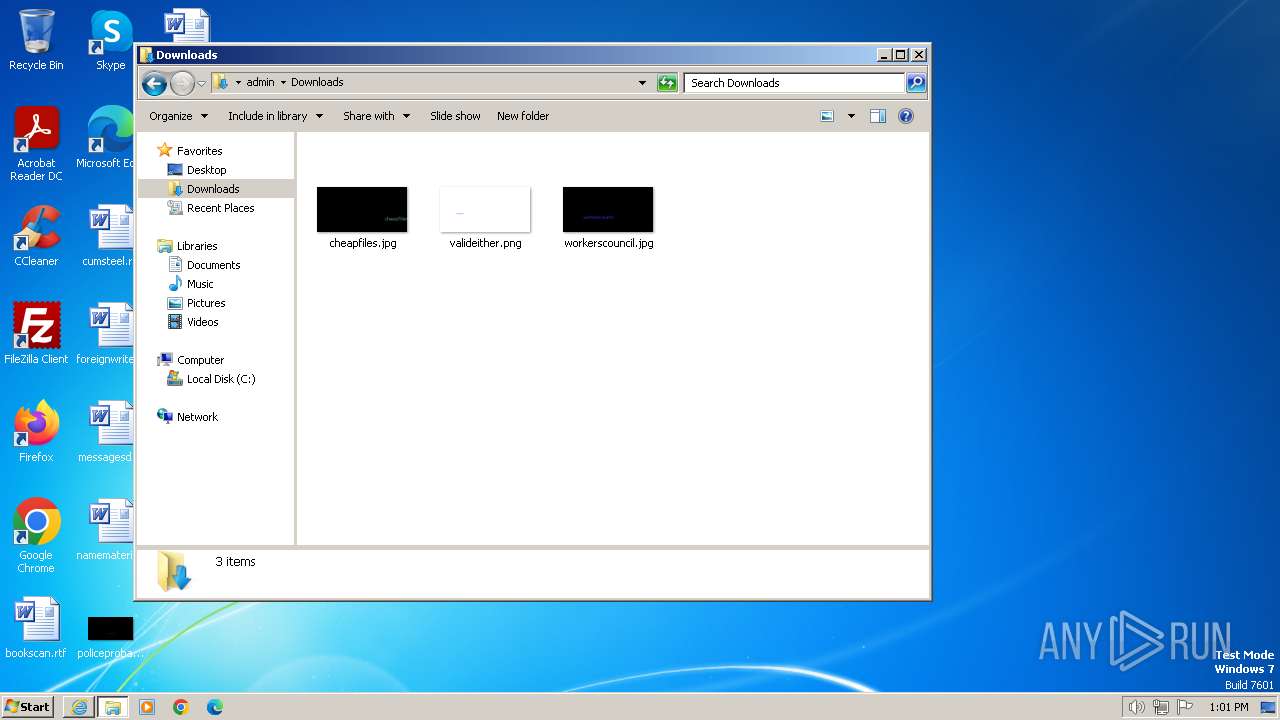Click the search magnifier icon
This screenshot has width=1280, height=720.
(x=916, y=83)
